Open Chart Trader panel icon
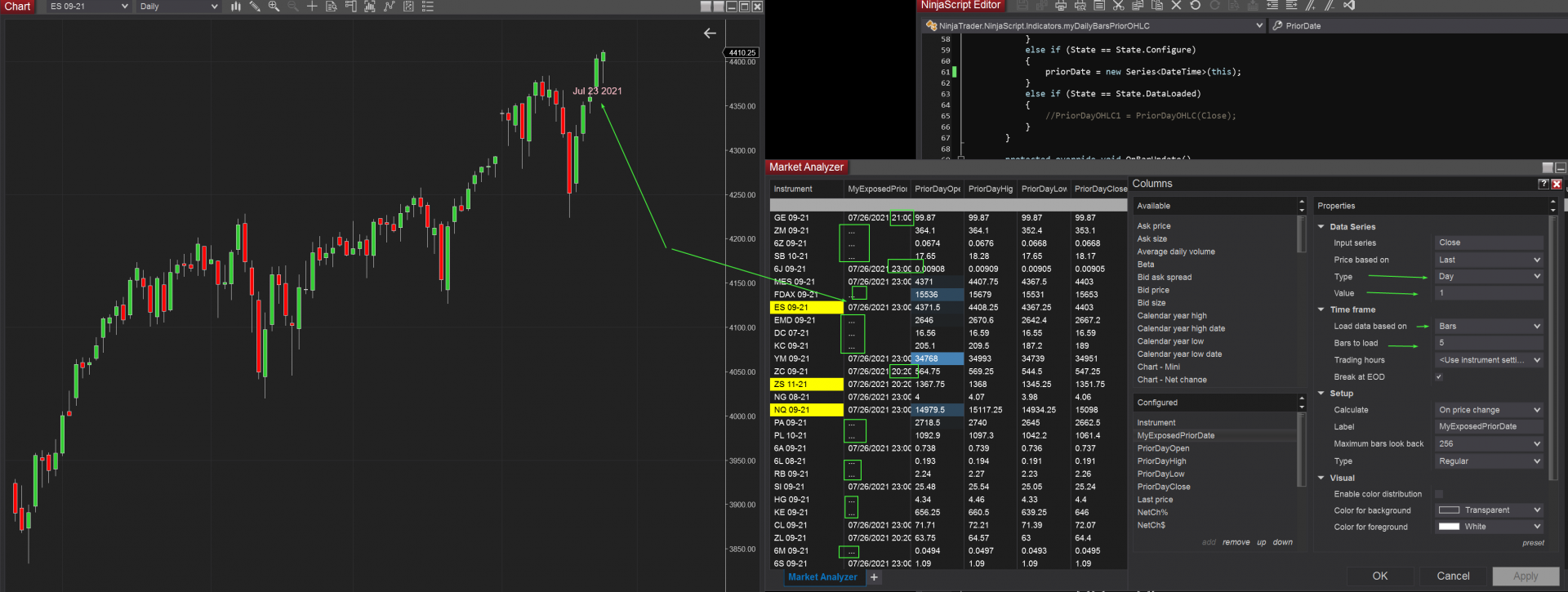Image resolution: width=1568 pixels, height=592 pixels. pos(350,7)
